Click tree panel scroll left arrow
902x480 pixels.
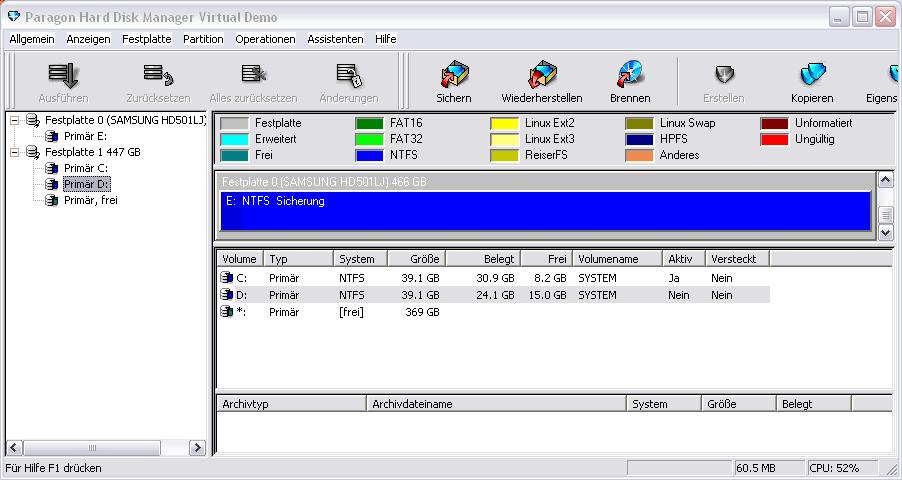(x=14, y=448)
